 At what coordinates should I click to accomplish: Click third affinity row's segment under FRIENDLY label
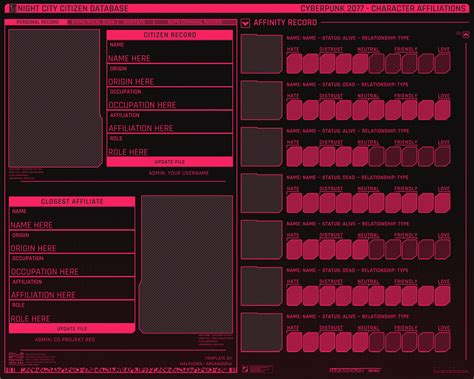[409, 156]
